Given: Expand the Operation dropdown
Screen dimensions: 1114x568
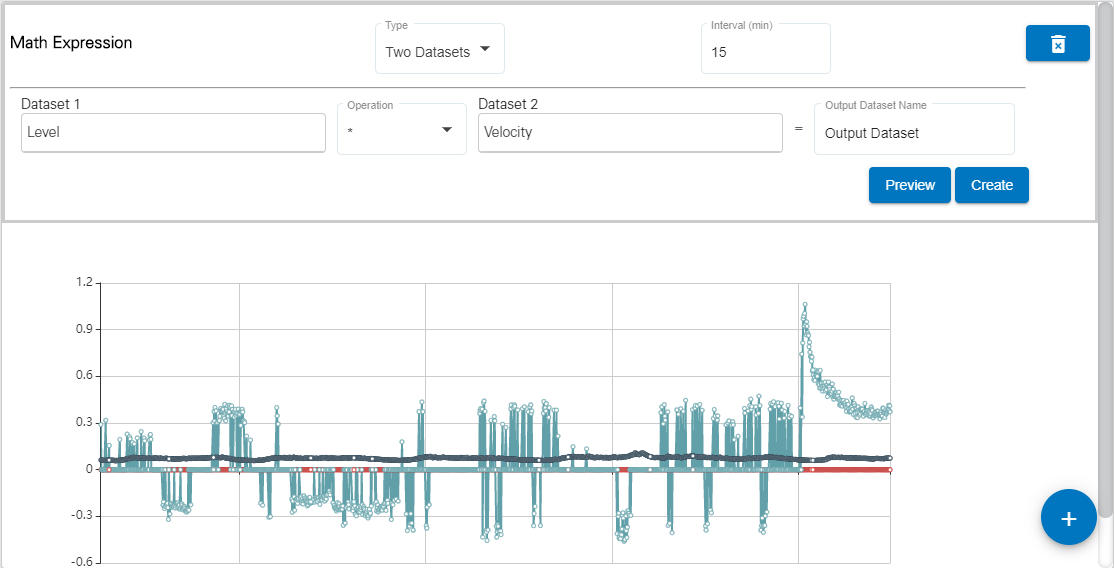Looking at the screenshot, I should click(401, 131).
